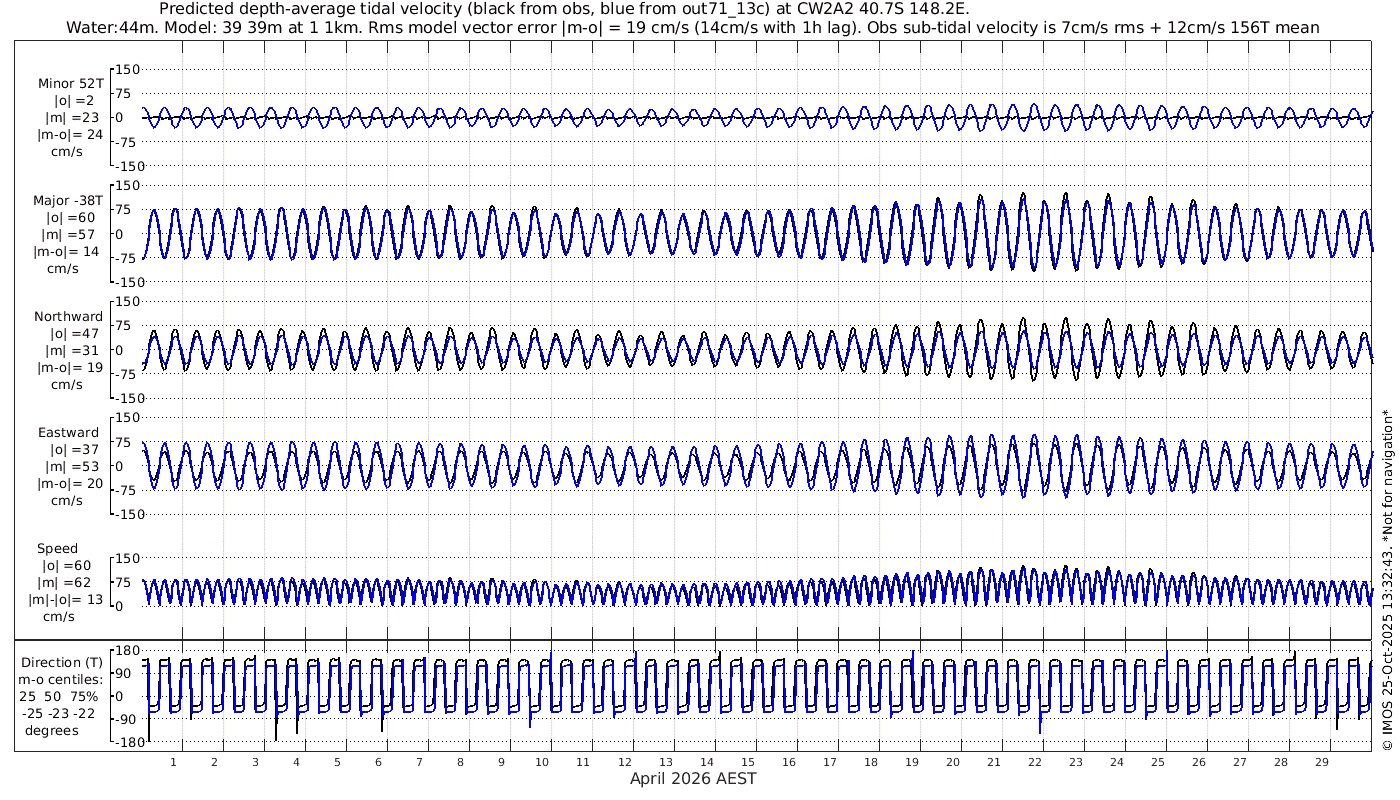This screenshot has width=1400, height=800.
Task: Select the "Major -38T" panel label
Action: point(68,200)
